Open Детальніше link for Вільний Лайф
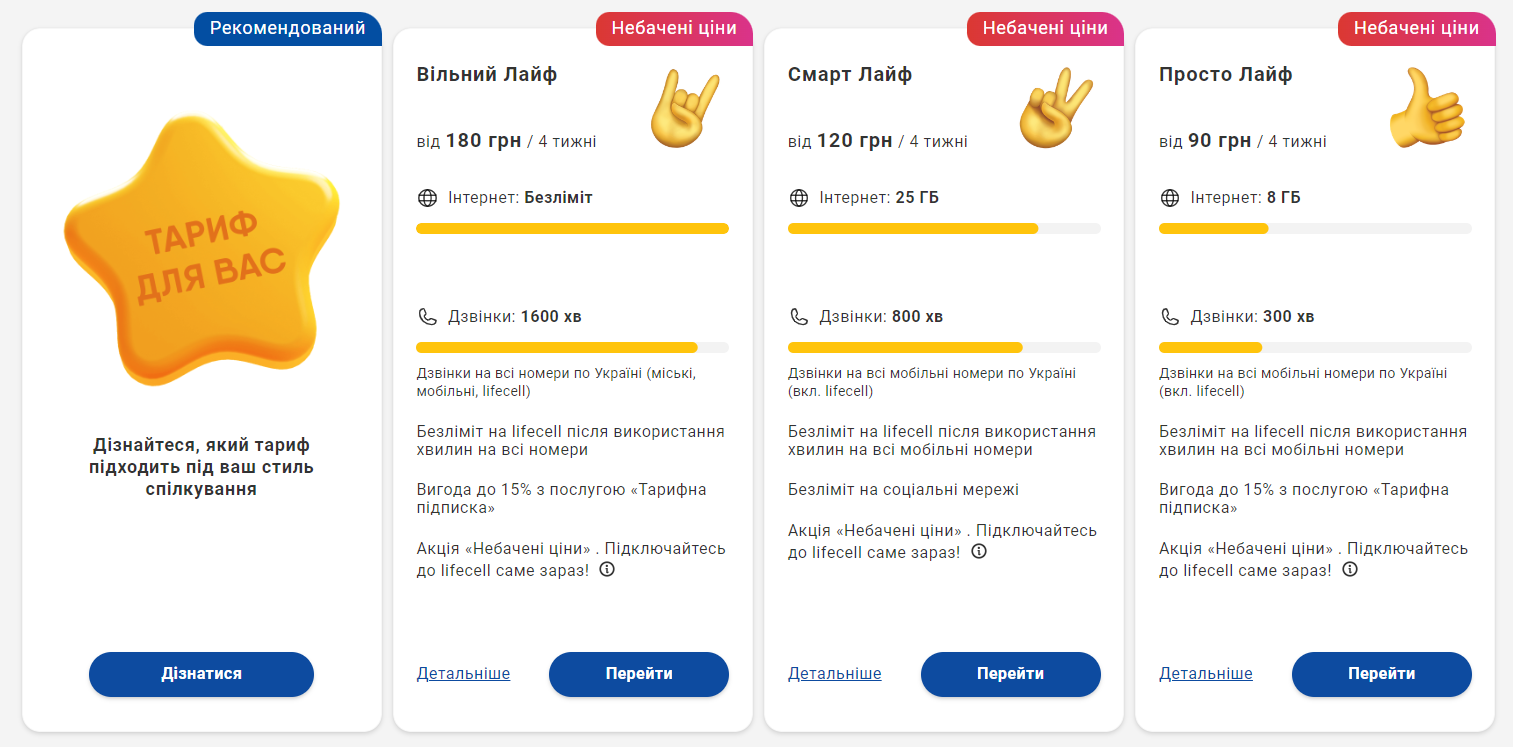1513x747 pixels. point(463,674)
